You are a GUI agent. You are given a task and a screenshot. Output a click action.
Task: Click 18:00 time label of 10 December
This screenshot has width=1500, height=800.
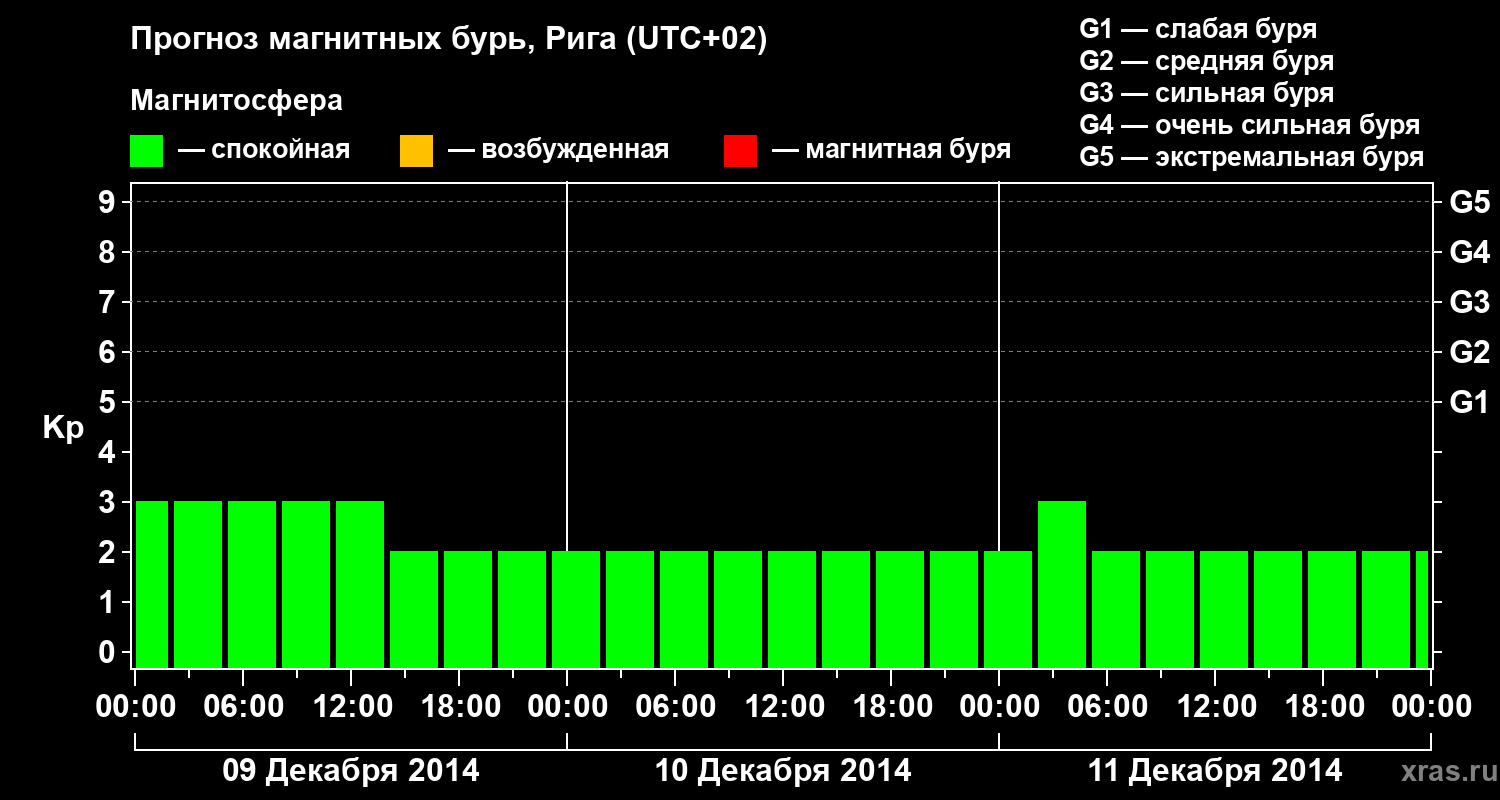[891, 707]
